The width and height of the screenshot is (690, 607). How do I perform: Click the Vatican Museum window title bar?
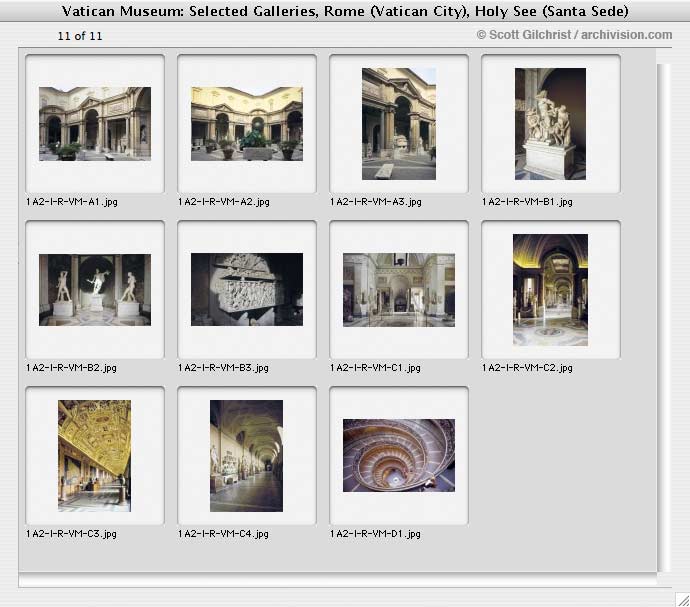(x=345, y=11)
